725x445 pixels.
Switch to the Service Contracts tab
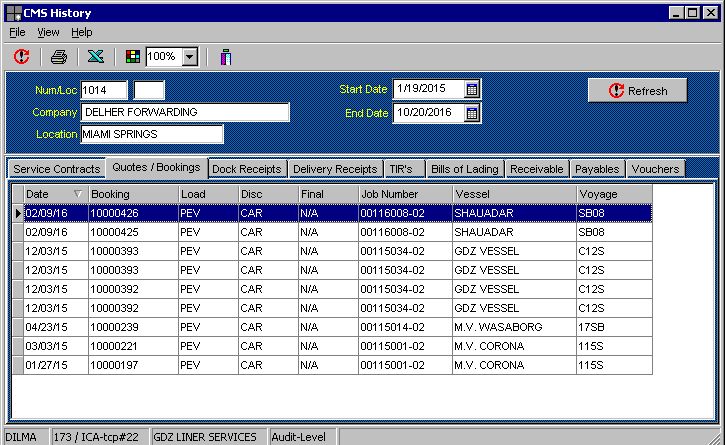[56, 169]
